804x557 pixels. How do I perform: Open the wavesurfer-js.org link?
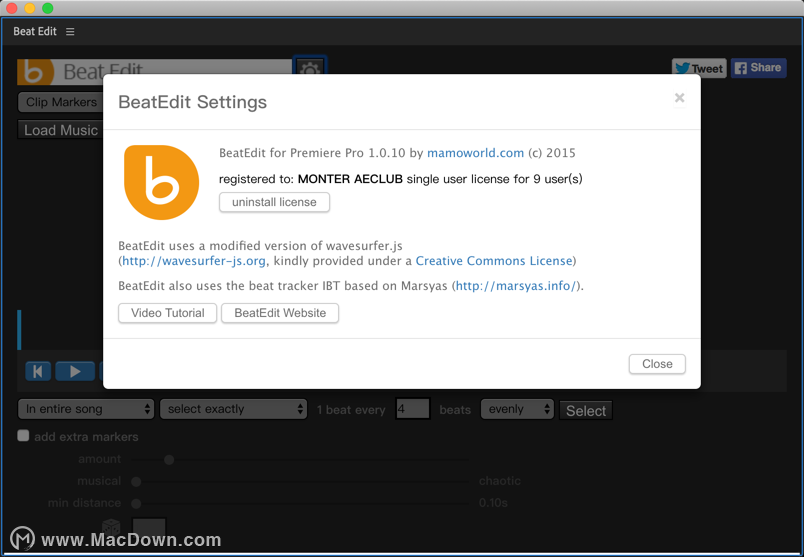(x=194, y=261)
